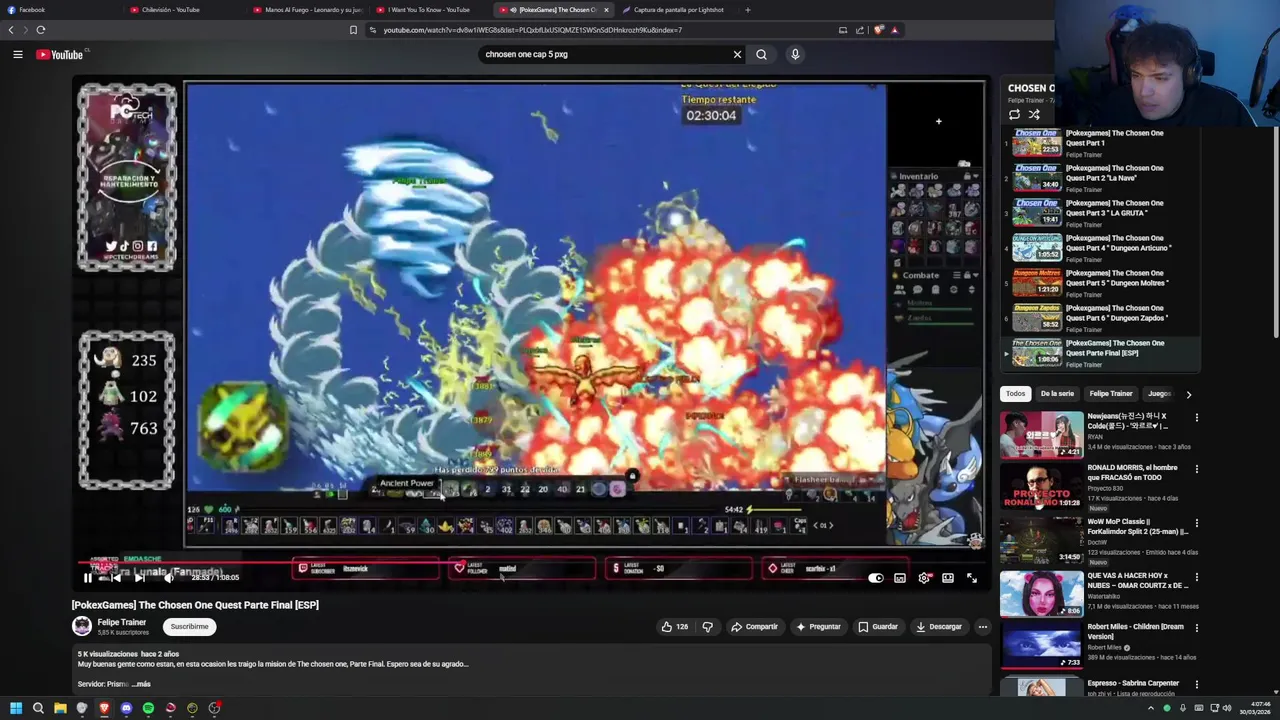
Task: Open Part 6 "Dungeon Zapdos" video
Action: point(1100,318)
